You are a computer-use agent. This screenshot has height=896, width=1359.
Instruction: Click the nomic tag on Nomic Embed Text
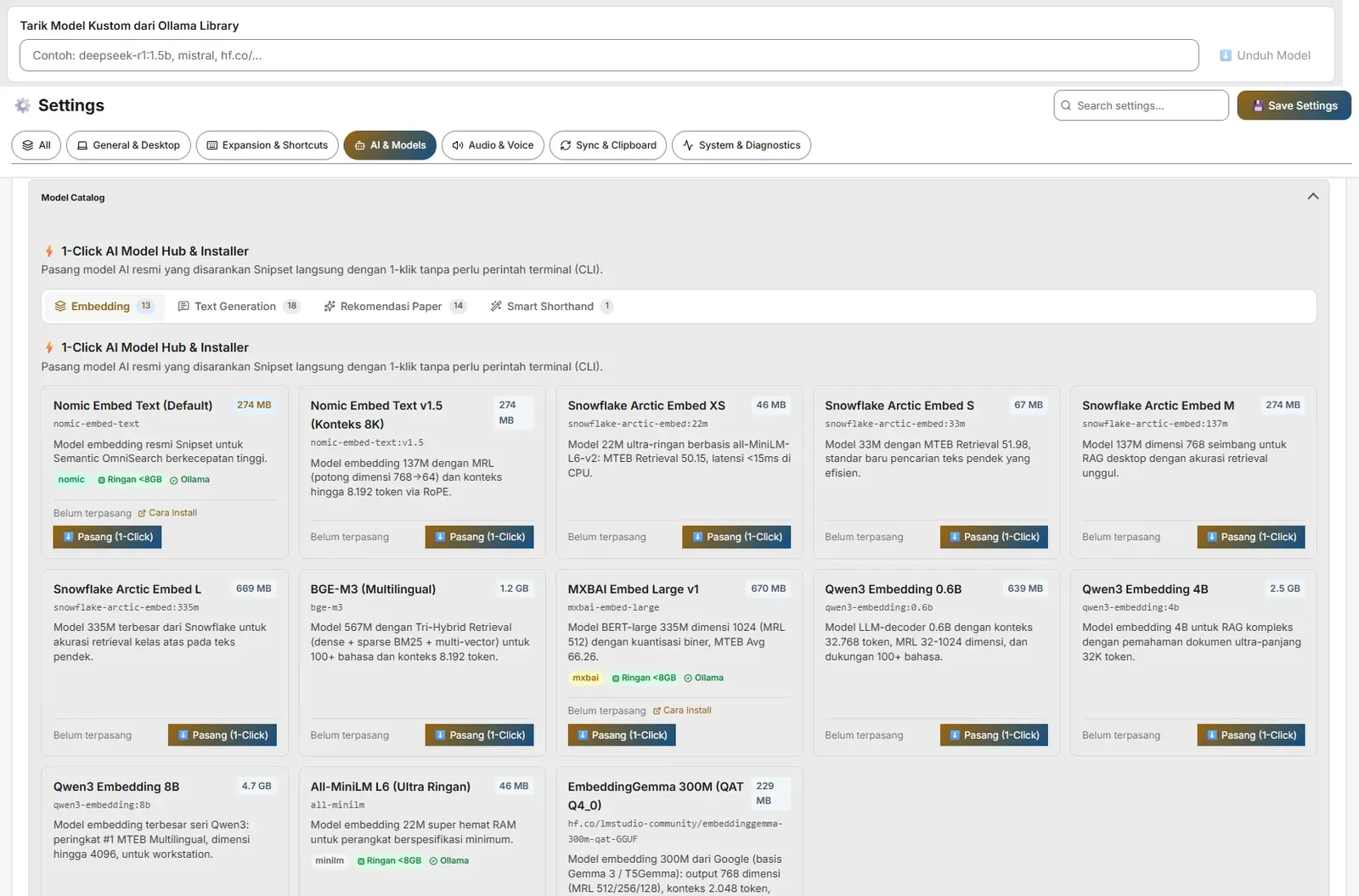pyautogui.click(x=71, y=480)
